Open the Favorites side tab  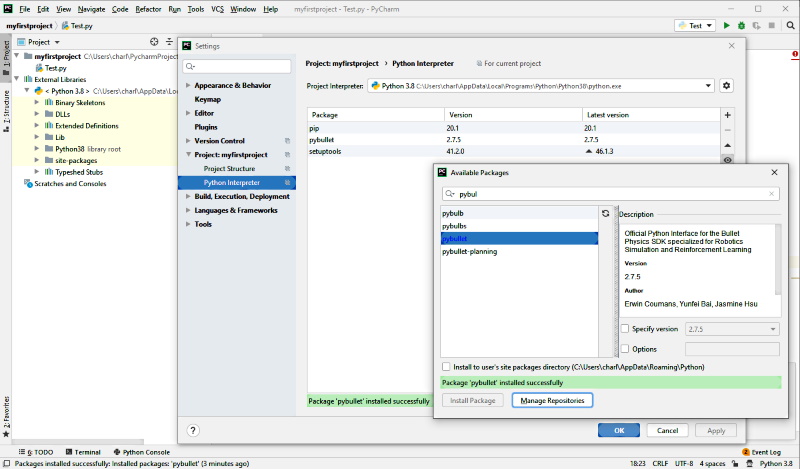[x=6, y=416]
